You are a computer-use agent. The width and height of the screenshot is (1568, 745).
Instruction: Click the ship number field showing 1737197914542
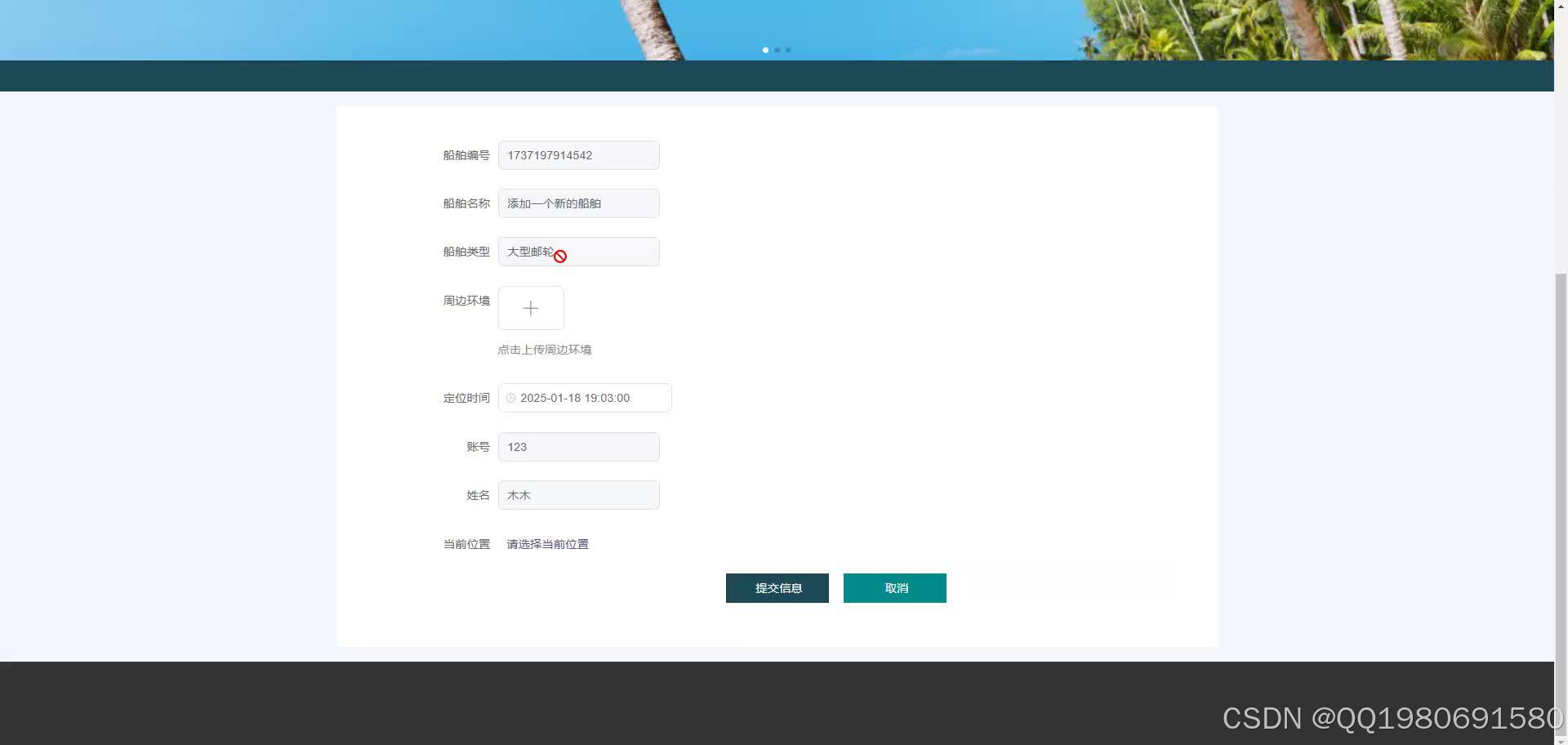click(578, 155)
